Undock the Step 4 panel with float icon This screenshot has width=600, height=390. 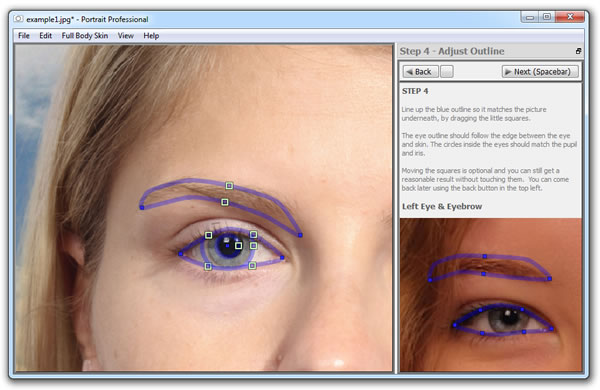click(x=578, y=51)
